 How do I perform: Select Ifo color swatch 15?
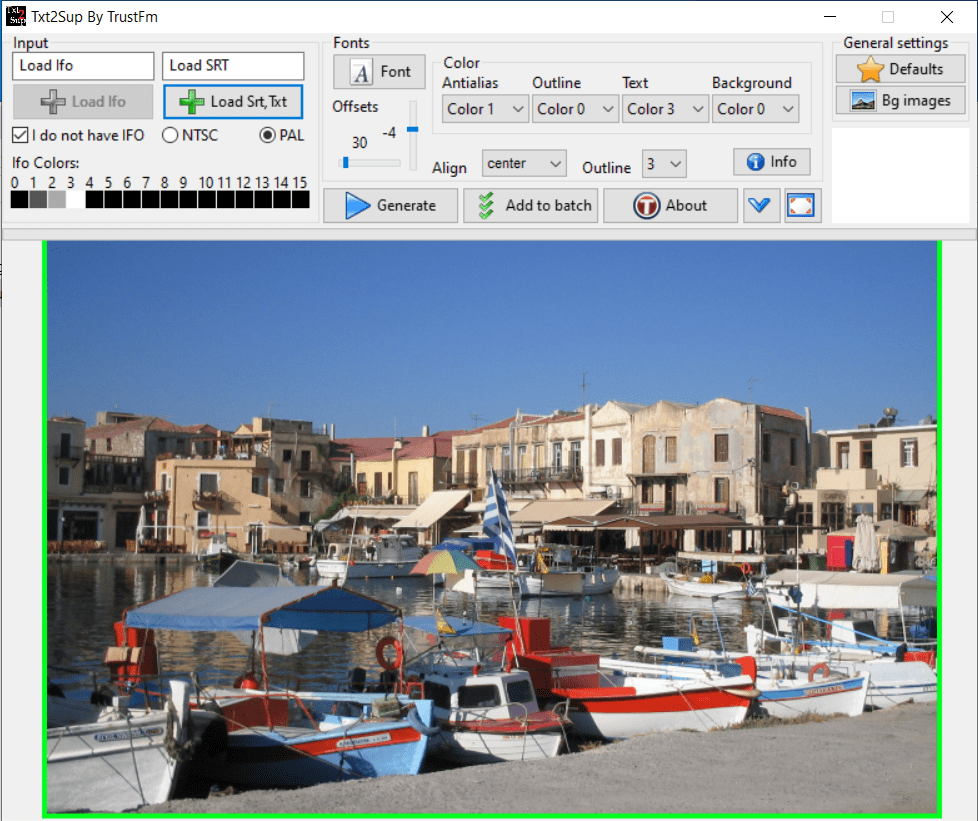(301, 200)
